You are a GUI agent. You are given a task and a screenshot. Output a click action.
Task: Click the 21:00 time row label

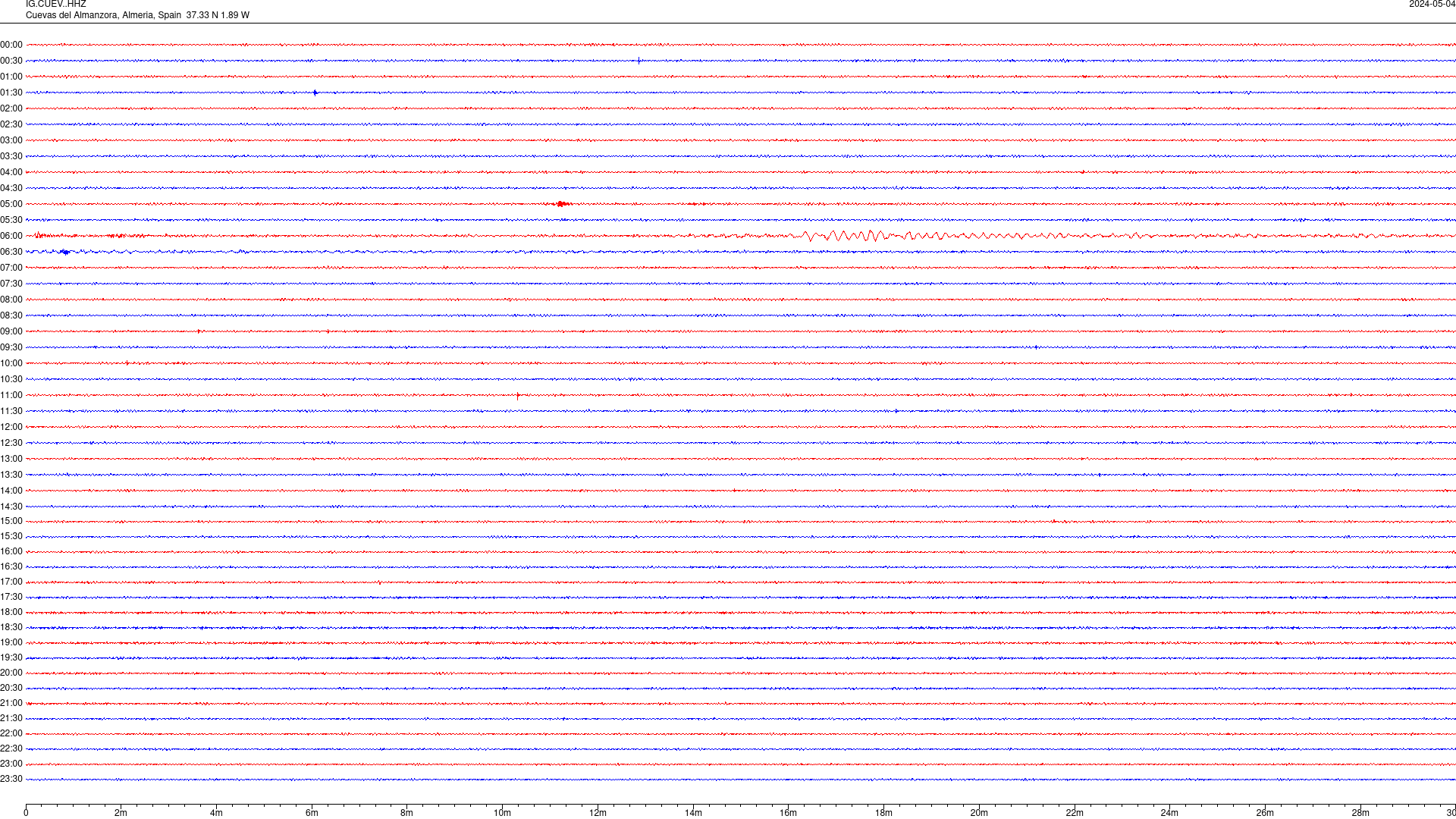click(x=11, y=703)
